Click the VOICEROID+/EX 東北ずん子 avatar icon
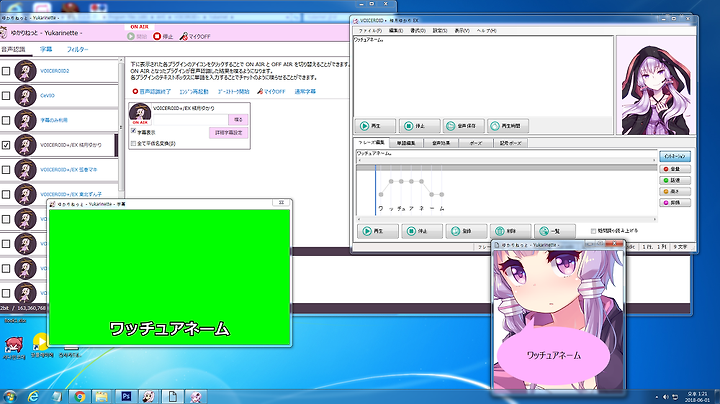The height and width of the screenshot is (404, 720). [x=25, y=194]
